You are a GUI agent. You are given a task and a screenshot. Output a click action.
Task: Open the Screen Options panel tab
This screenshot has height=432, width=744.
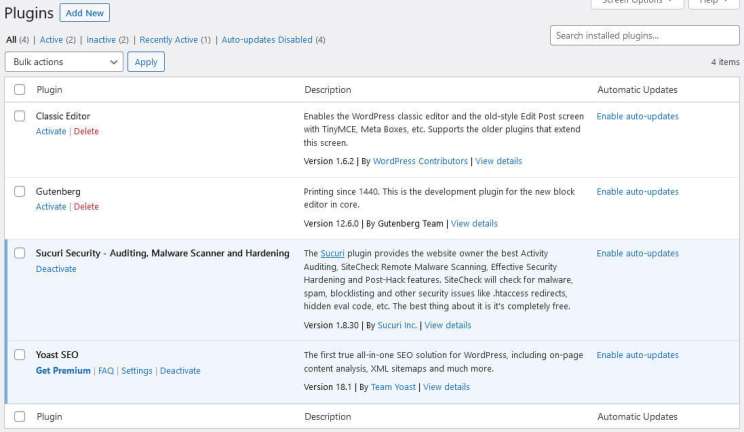point(637,3)
